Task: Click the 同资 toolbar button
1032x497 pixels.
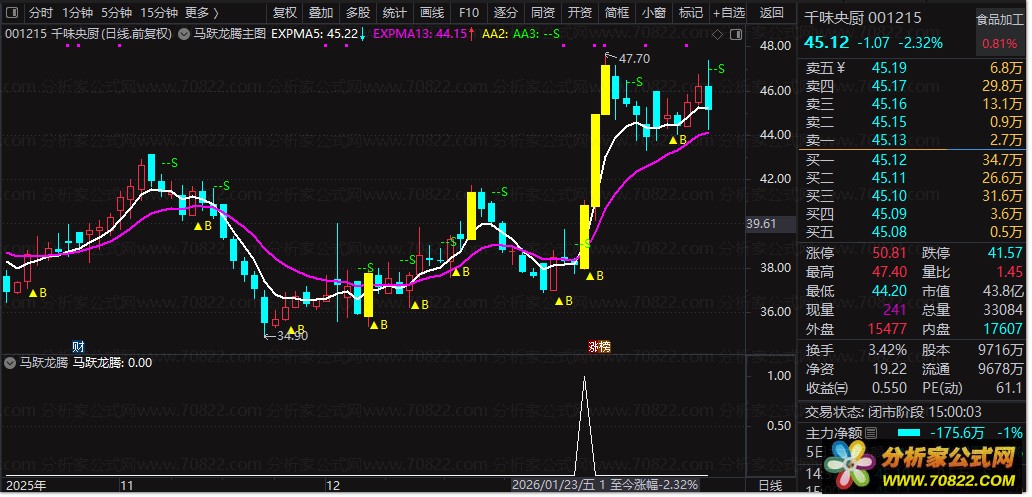Action: [542, 13]
